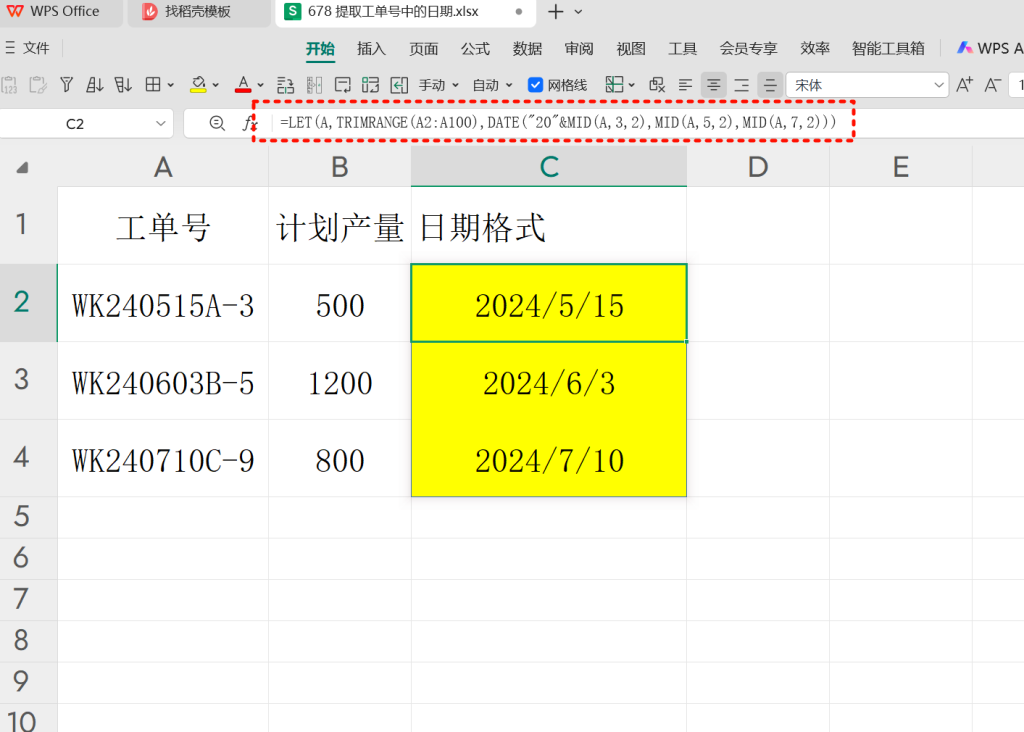
Task: Open the 智能工具箱 tab
Action: pos(888,48)
